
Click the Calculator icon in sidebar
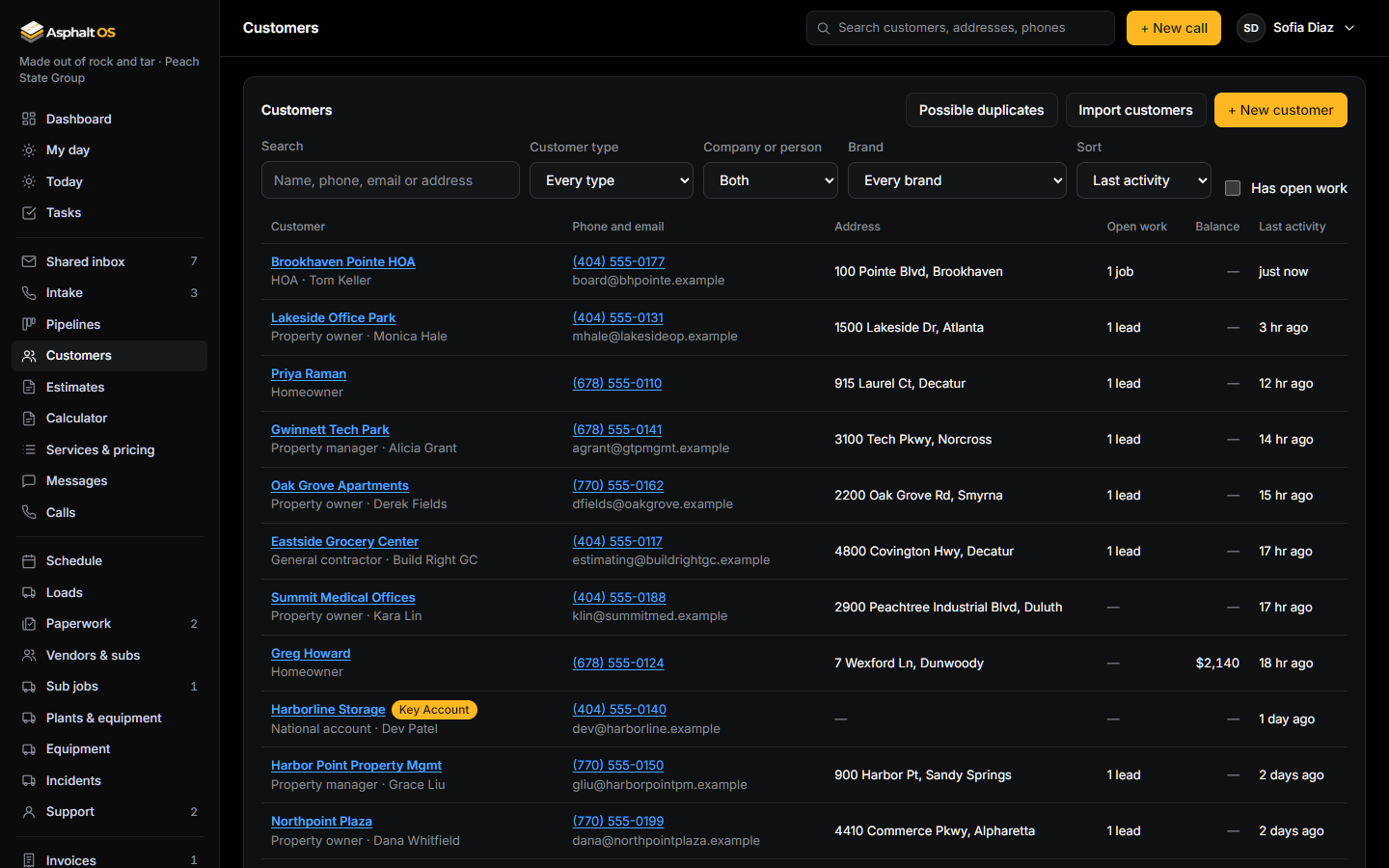tap(29, 419)
